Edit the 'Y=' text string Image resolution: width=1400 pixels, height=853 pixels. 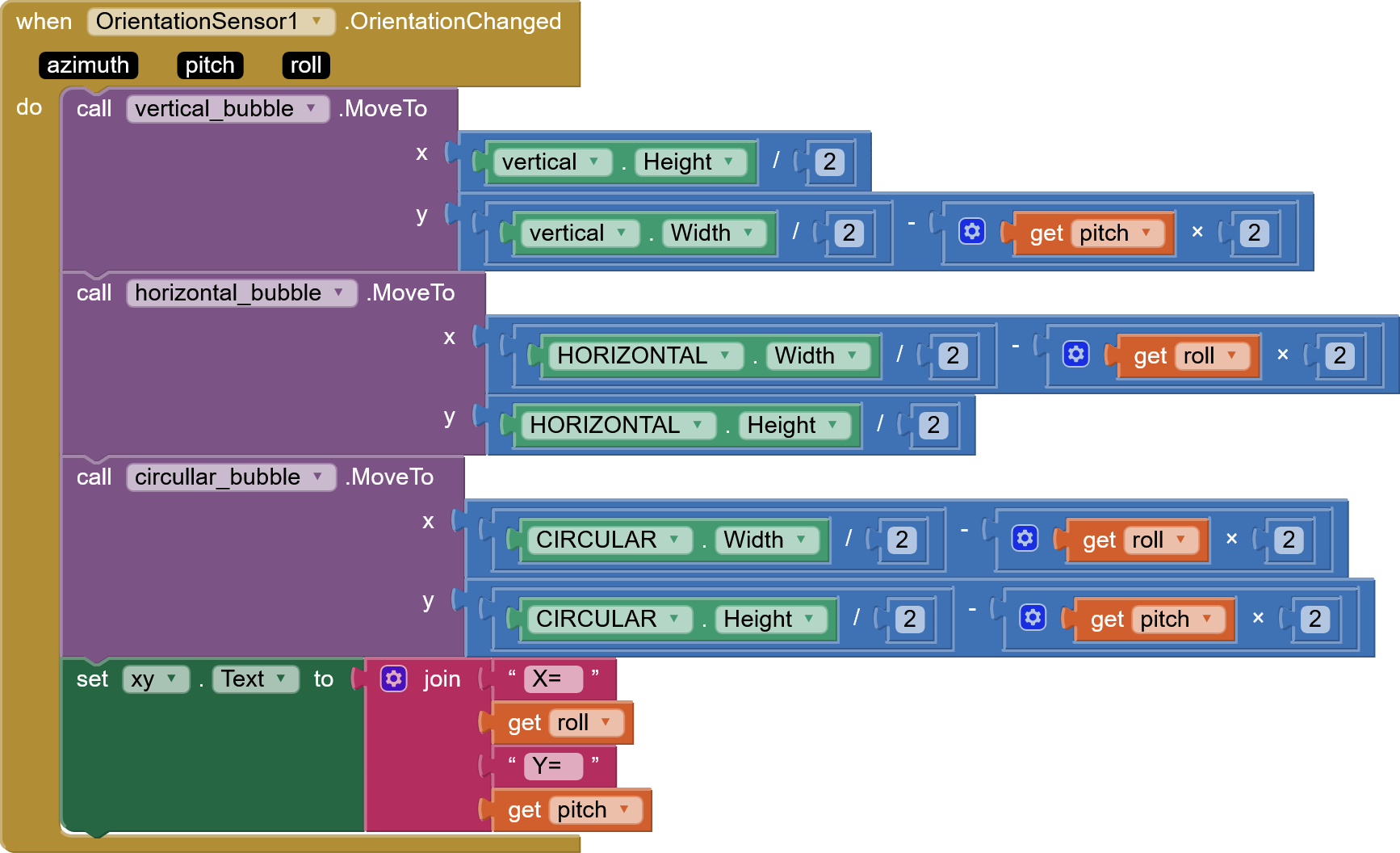point(552,766)
